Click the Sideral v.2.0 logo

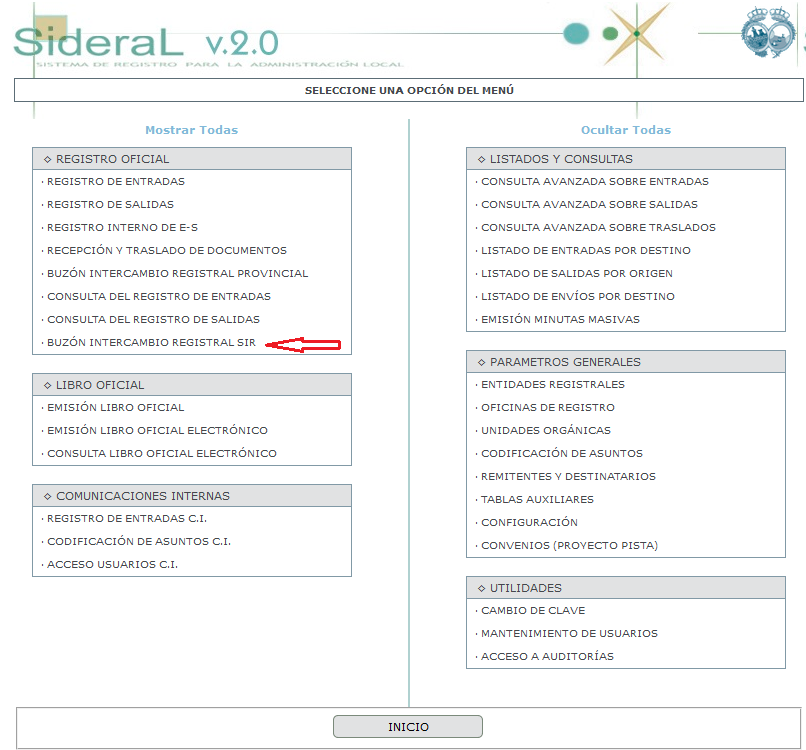(146, 42)
